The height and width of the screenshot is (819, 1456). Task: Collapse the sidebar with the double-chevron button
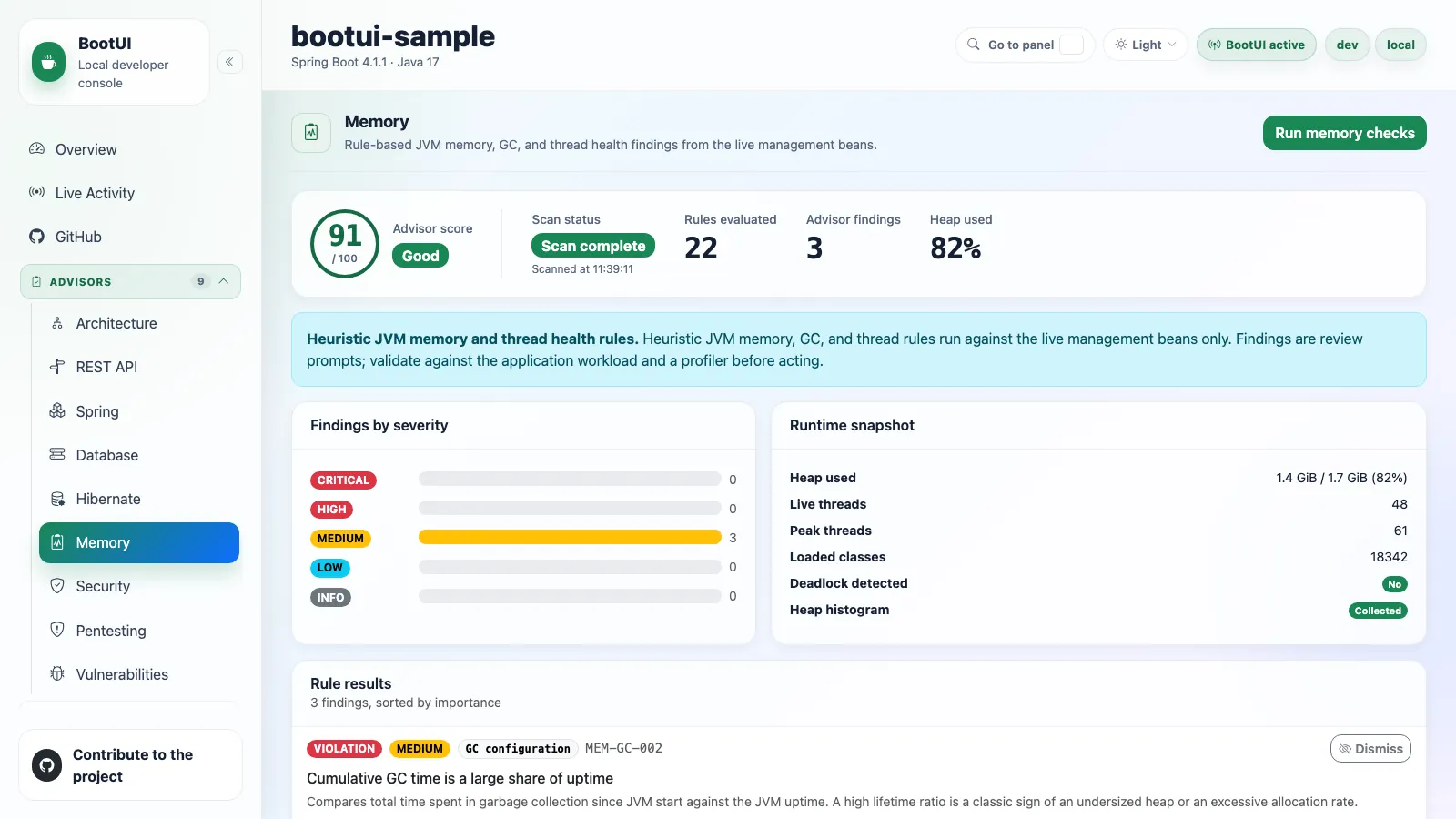pos(230,62)
